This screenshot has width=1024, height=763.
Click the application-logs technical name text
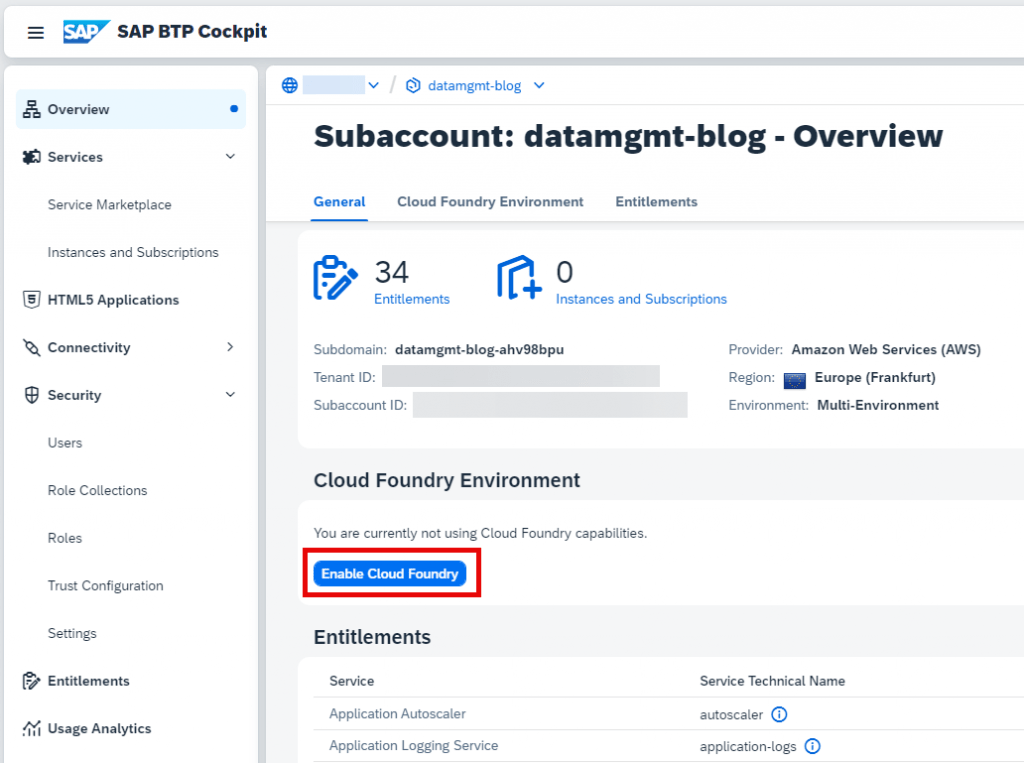point(748,746)
